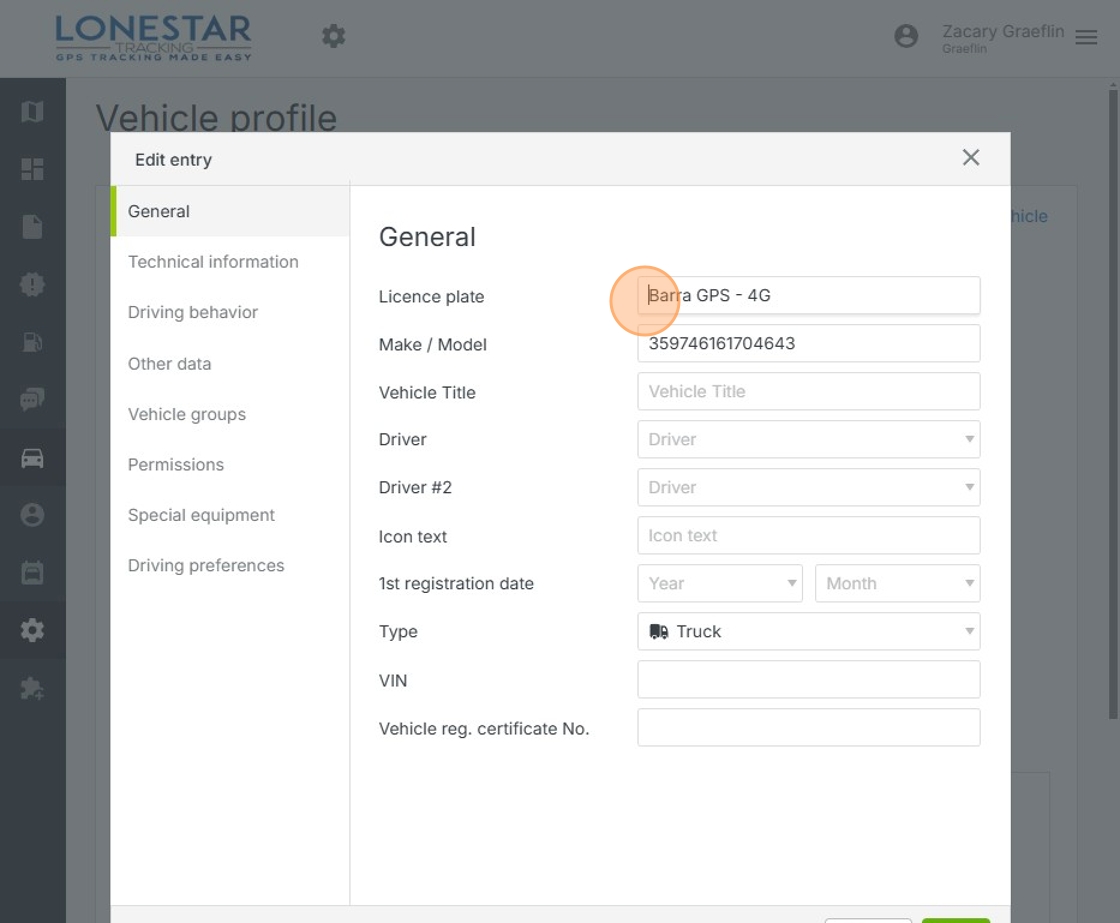
Task: Switch to Driving behavior tab
Action: [x=193, y=312]
